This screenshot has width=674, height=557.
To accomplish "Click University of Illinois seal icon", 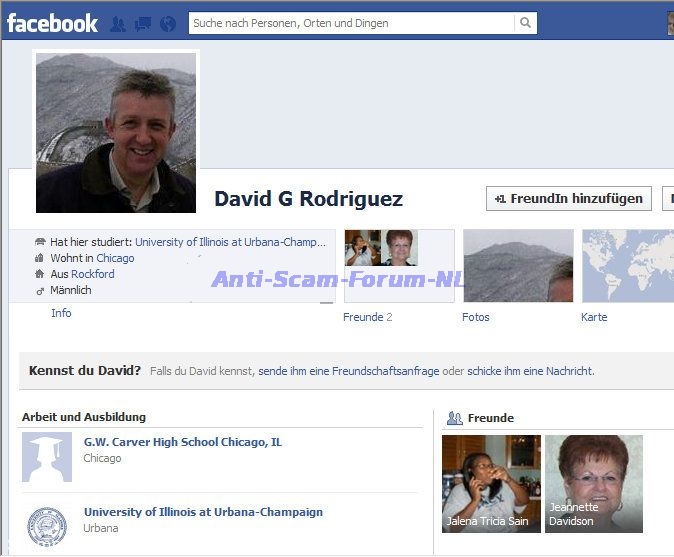I will 47,526.
